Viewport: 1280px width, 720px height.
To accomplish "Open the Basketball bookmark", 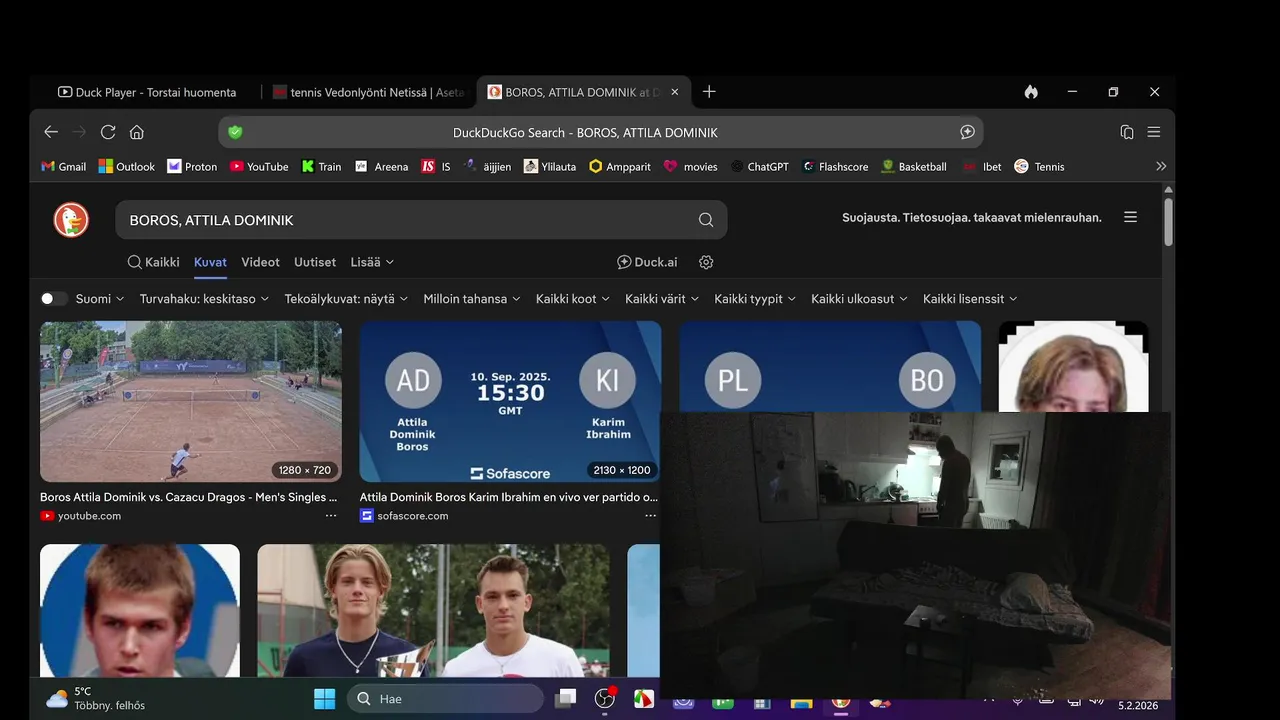I will (914, 167).
